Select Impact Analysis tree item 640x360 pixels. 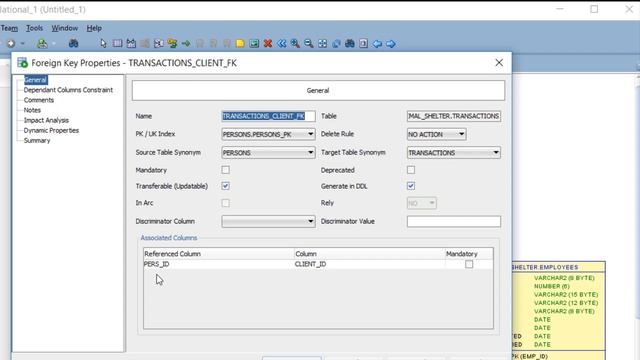pos(46,120)
